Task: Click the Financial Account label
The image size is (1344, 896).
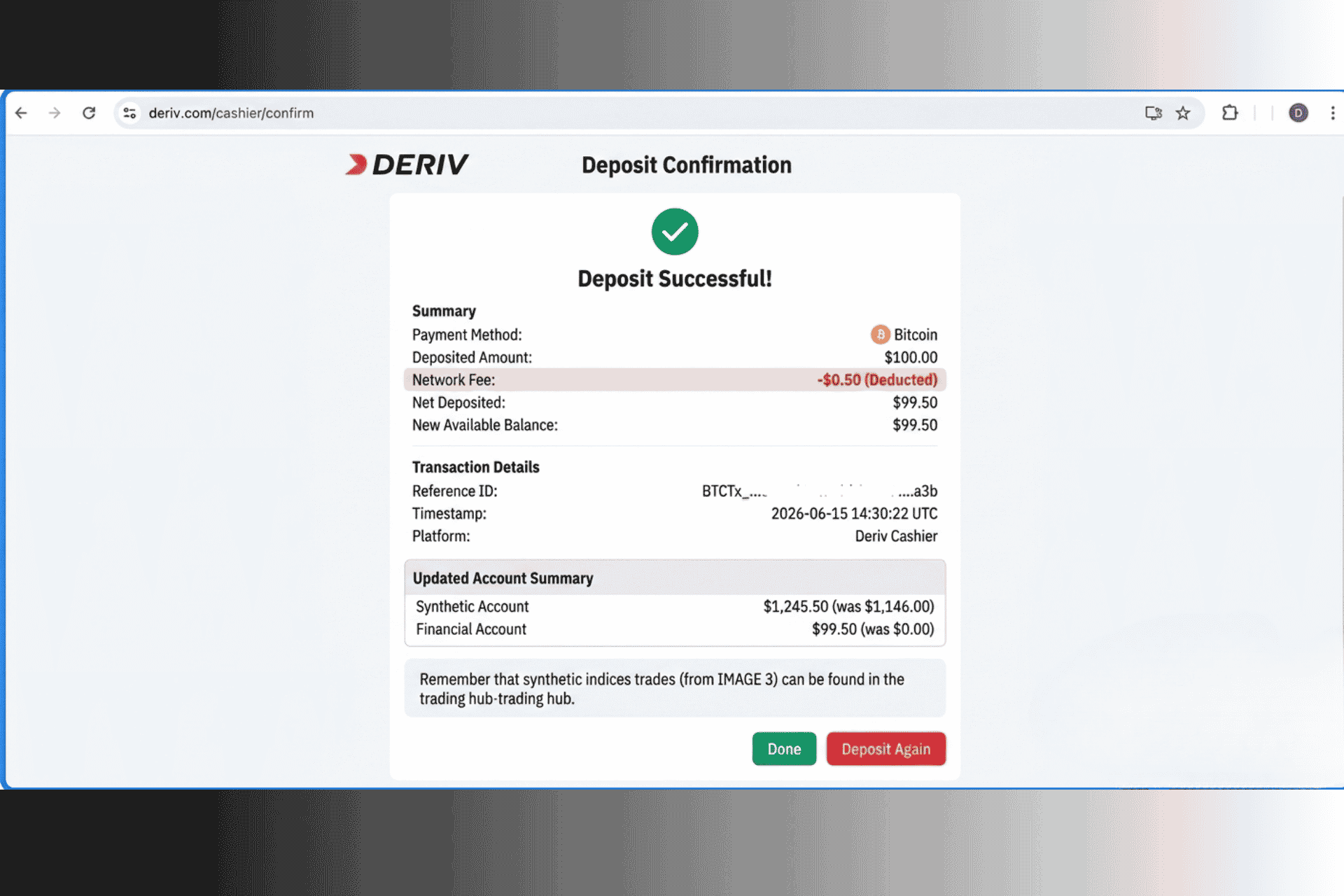Action: click(x=471, y=629)
